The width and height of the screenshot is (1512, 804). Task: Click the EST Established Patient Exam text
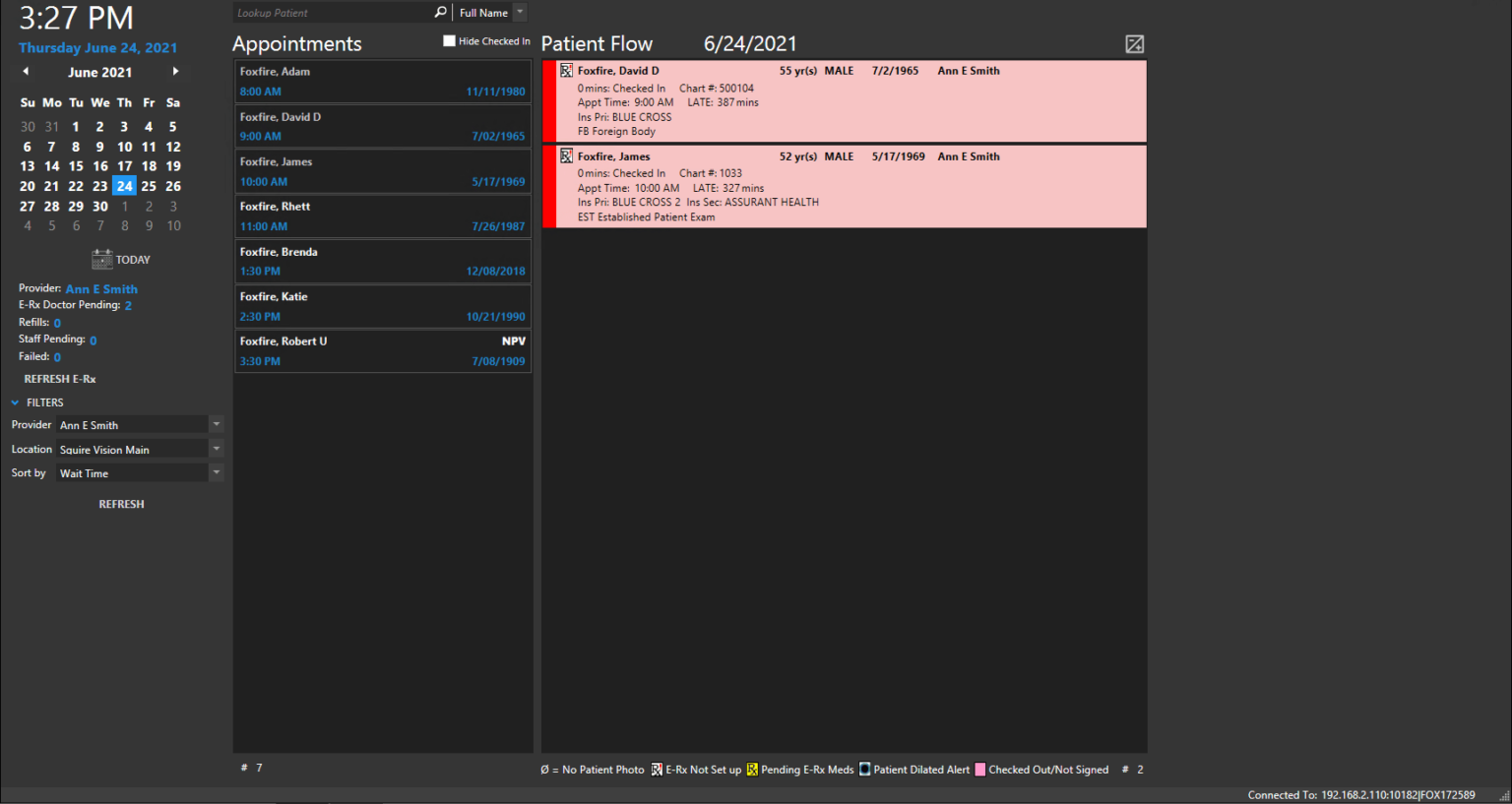pos(647,217)
